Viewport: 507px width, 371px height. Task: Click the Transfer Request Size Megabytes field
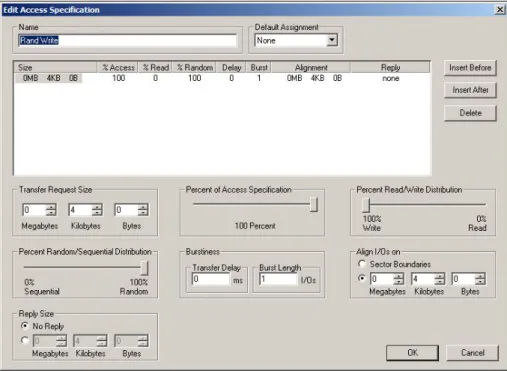[34, 210]
